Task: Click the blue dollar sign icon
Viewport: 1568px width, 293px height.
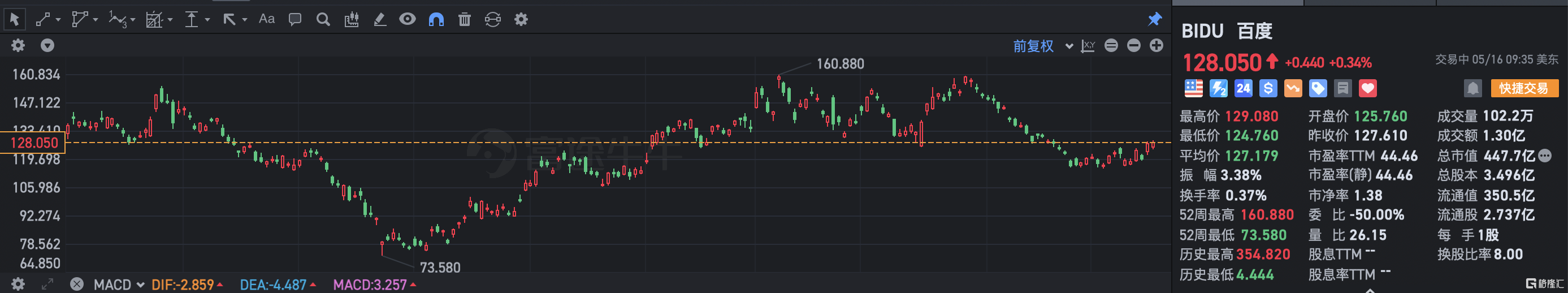Action: [1268, 88]
